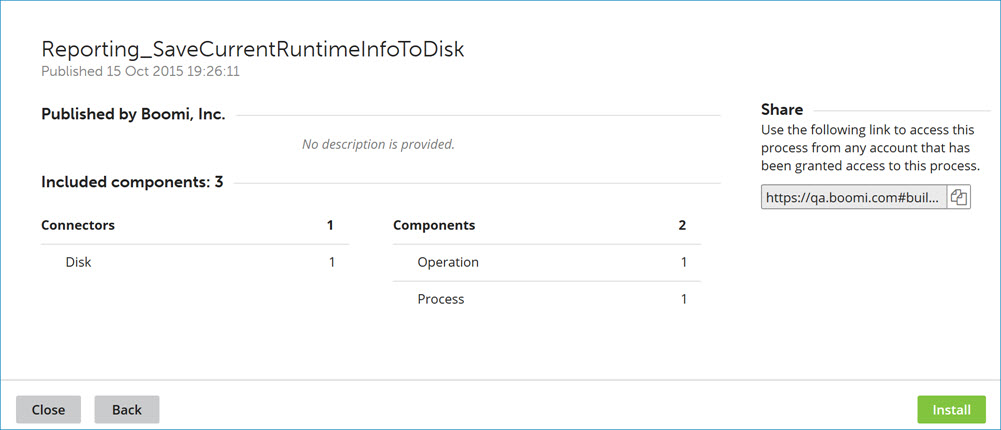Viewport: 1001px width, 430px height.
Task: Click the Published 15 Oct 2015 timestamp
Action: (x=140, y=72)
